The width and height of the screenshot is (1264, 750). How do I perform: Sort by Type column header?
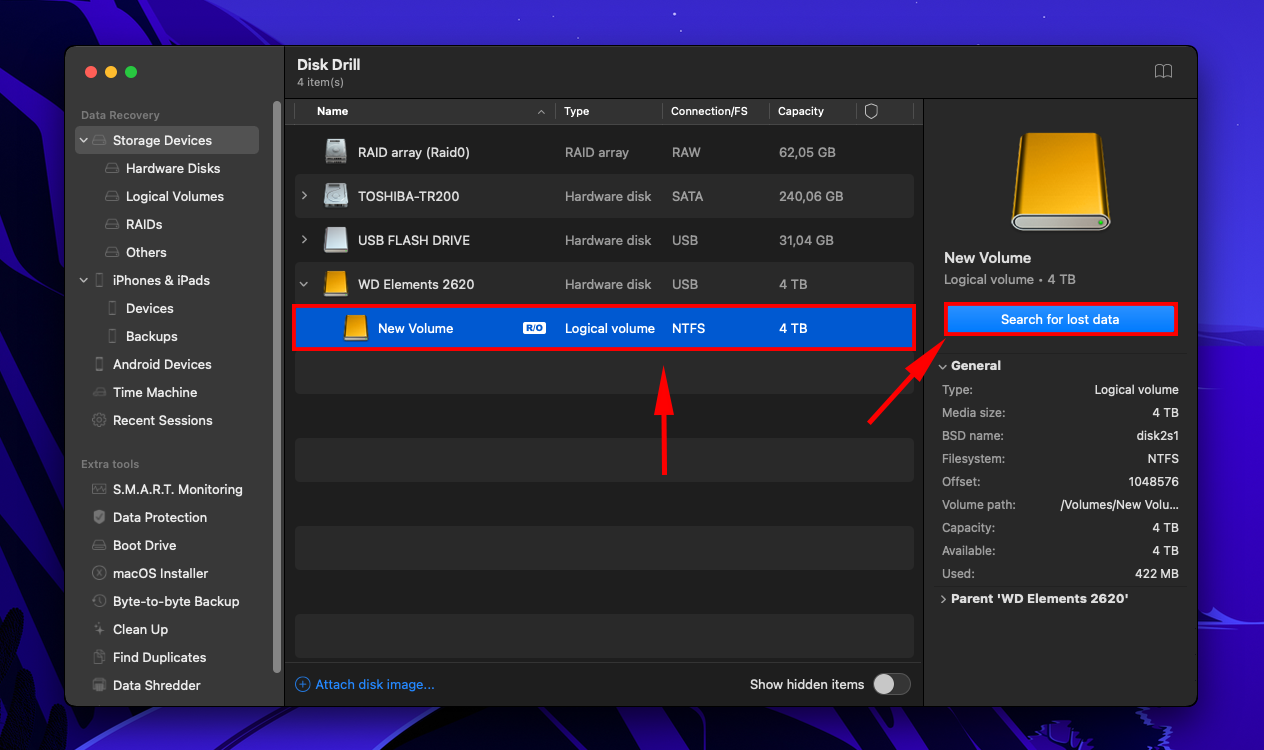[577, 111]
